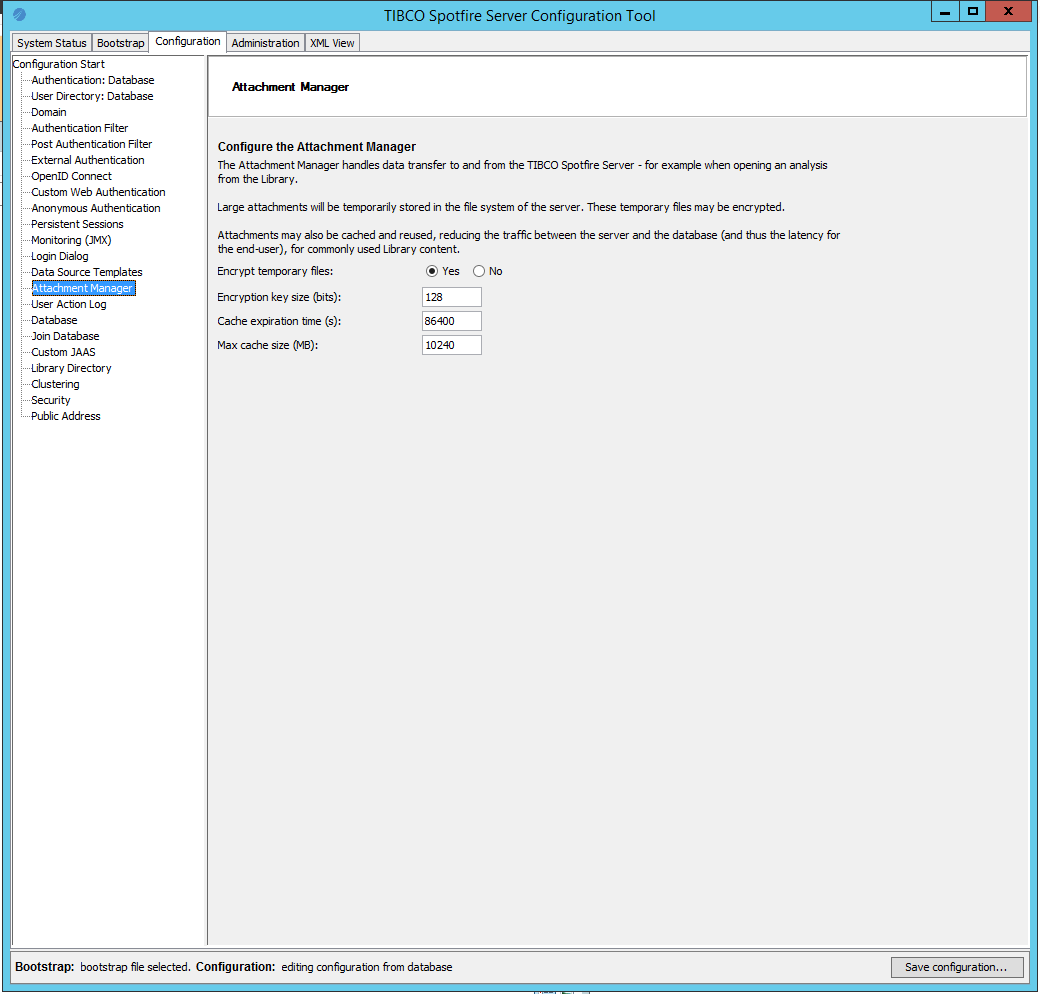
Task: Click 'Max cache size (MB):' label
Action: [268, 345]
